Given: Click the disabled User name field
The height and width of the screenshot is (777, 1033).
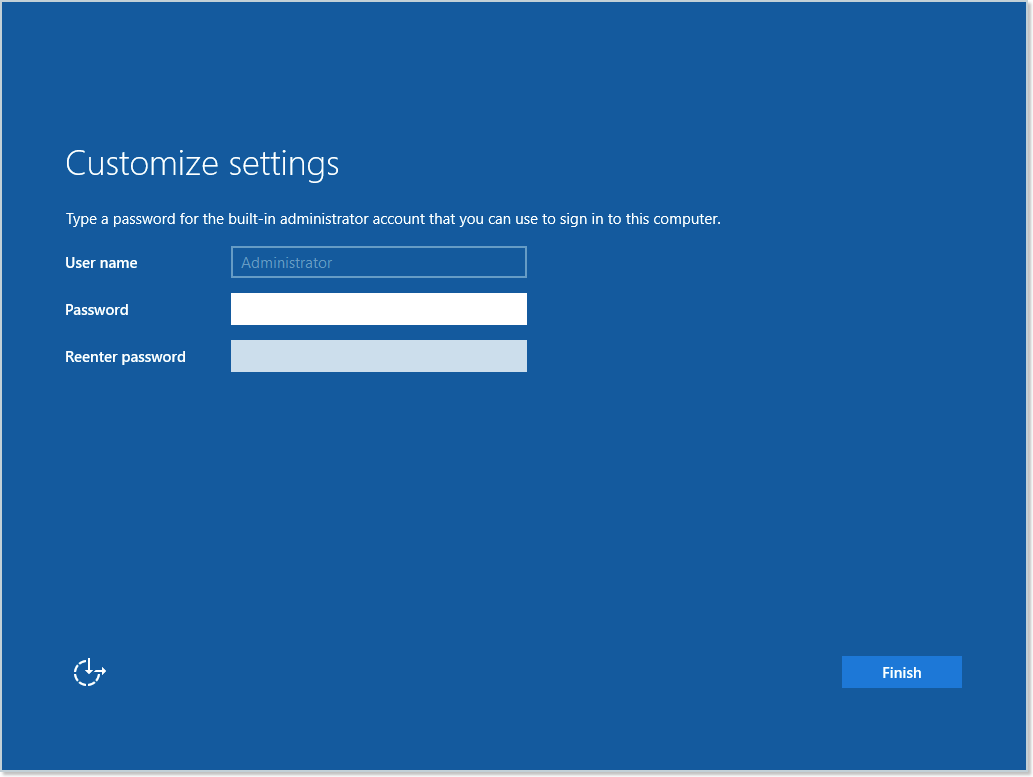Looking at the screenshot, I should click(378, 262).
